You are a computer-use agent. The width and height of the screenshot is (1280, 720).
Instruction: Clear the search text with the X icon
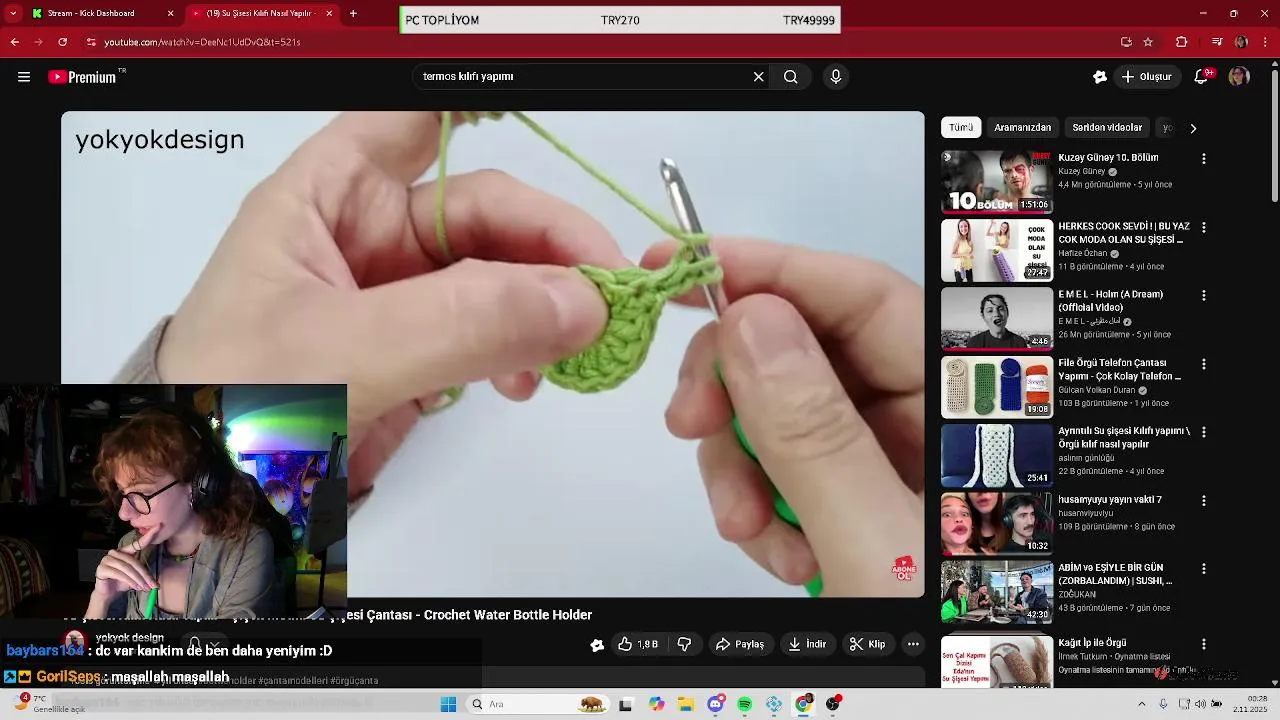758,77
